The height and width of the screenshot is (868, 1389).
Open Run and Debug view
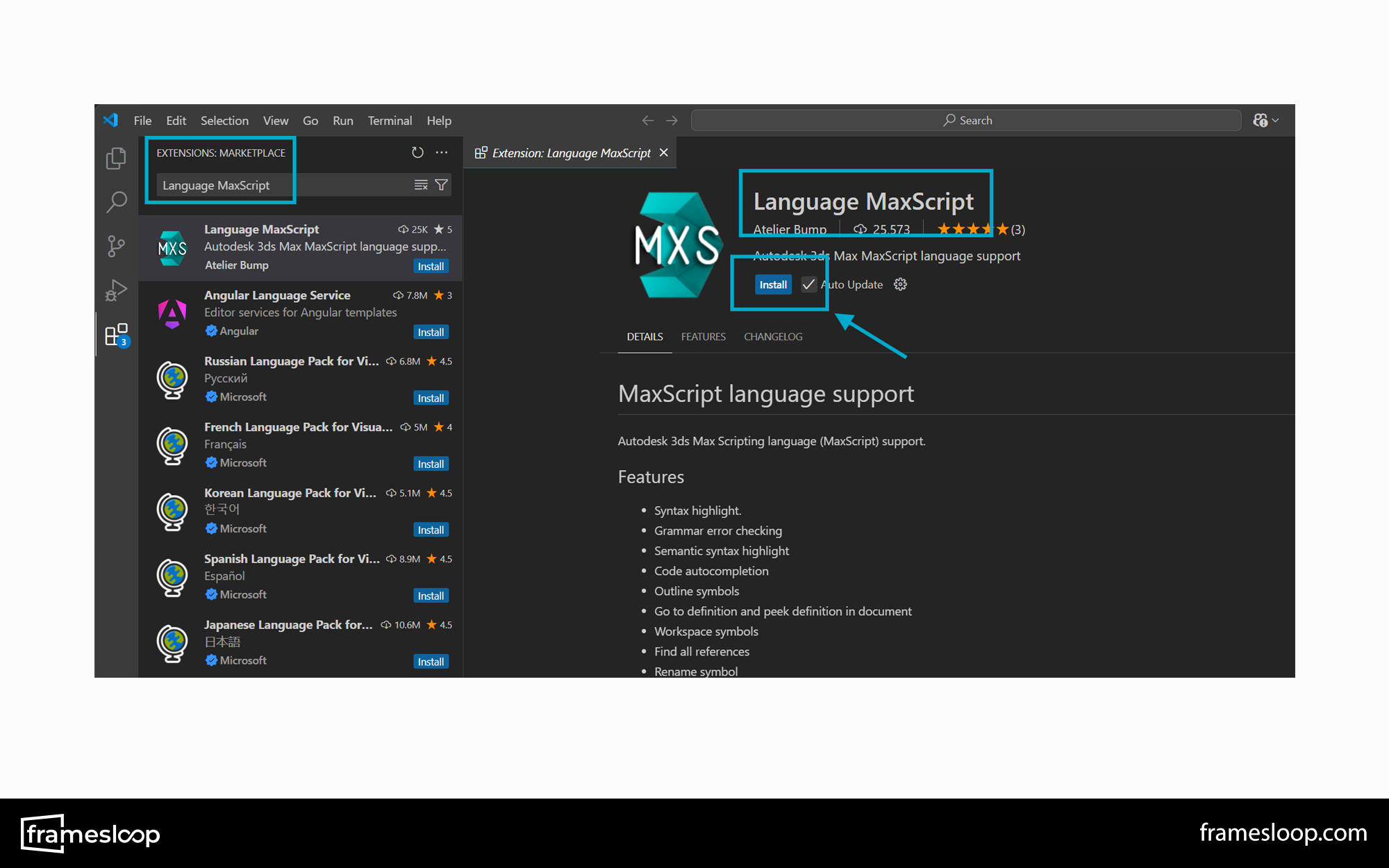coord(116,290)
